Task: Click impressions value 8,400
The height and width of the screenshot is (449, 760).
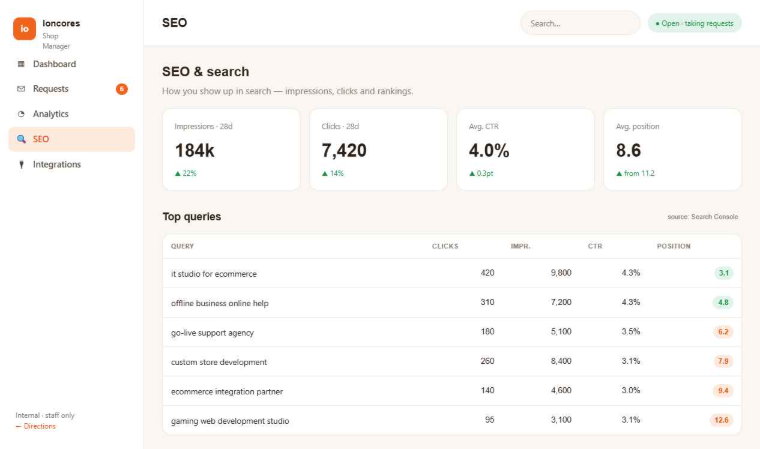Action: [x=561, y=361]
